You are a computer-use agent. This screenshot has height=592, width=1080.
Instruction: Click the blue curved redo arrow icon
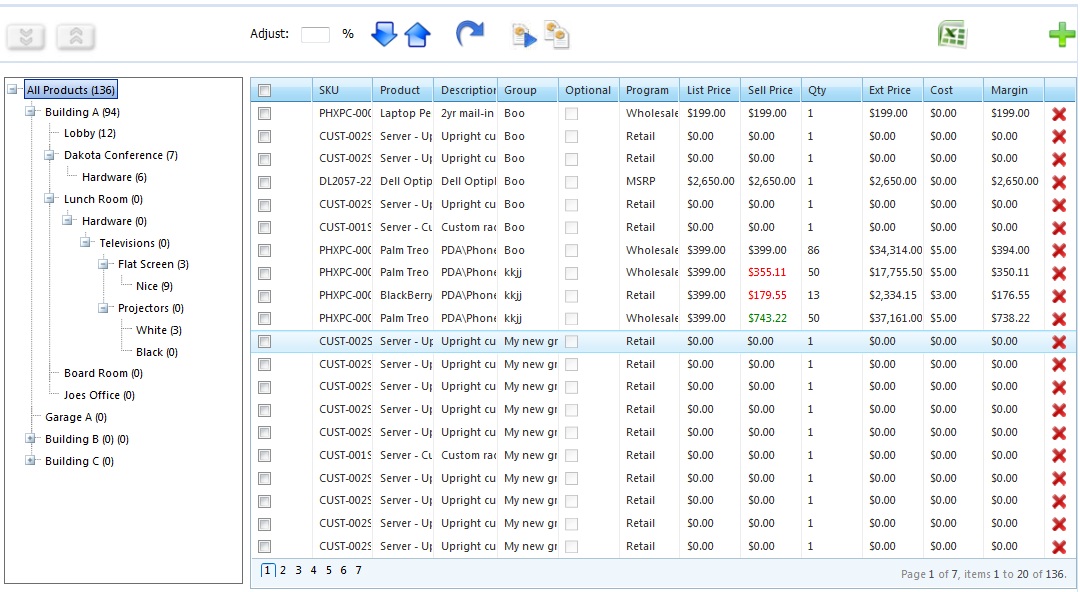469,35
